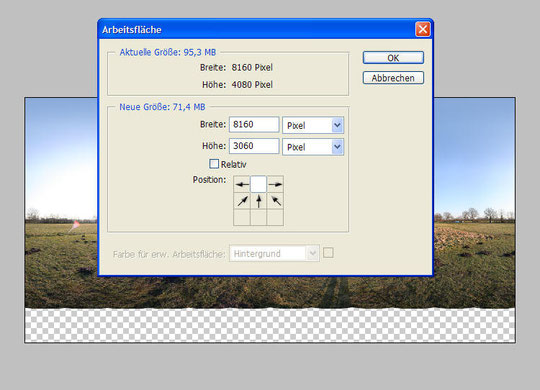The width and height of the screenshot is (540, 390).
Task: Click the Höhe input field
Action: click(x=254, y=146)
